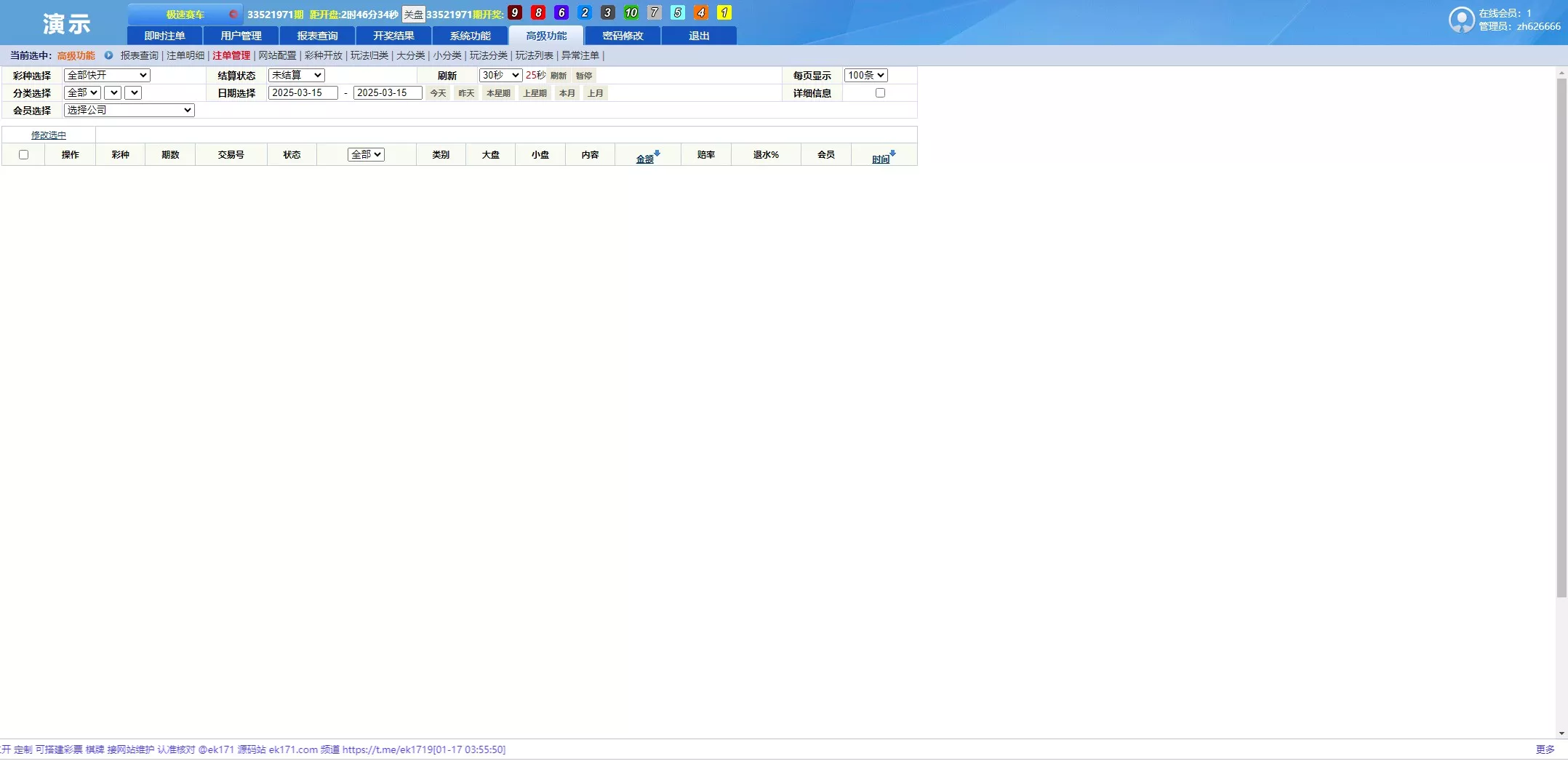Open the 开奖结果 tab
This screenshot has height=764, width=1568.
[393, 36]
